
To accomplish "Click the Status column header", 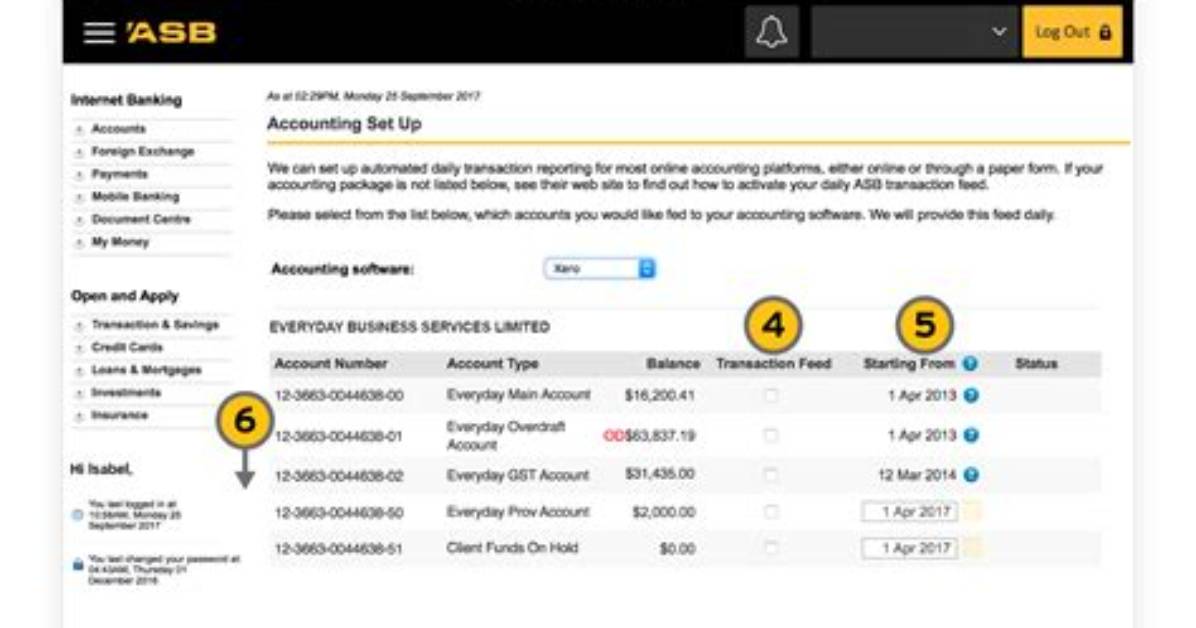I will [1036, 364].
